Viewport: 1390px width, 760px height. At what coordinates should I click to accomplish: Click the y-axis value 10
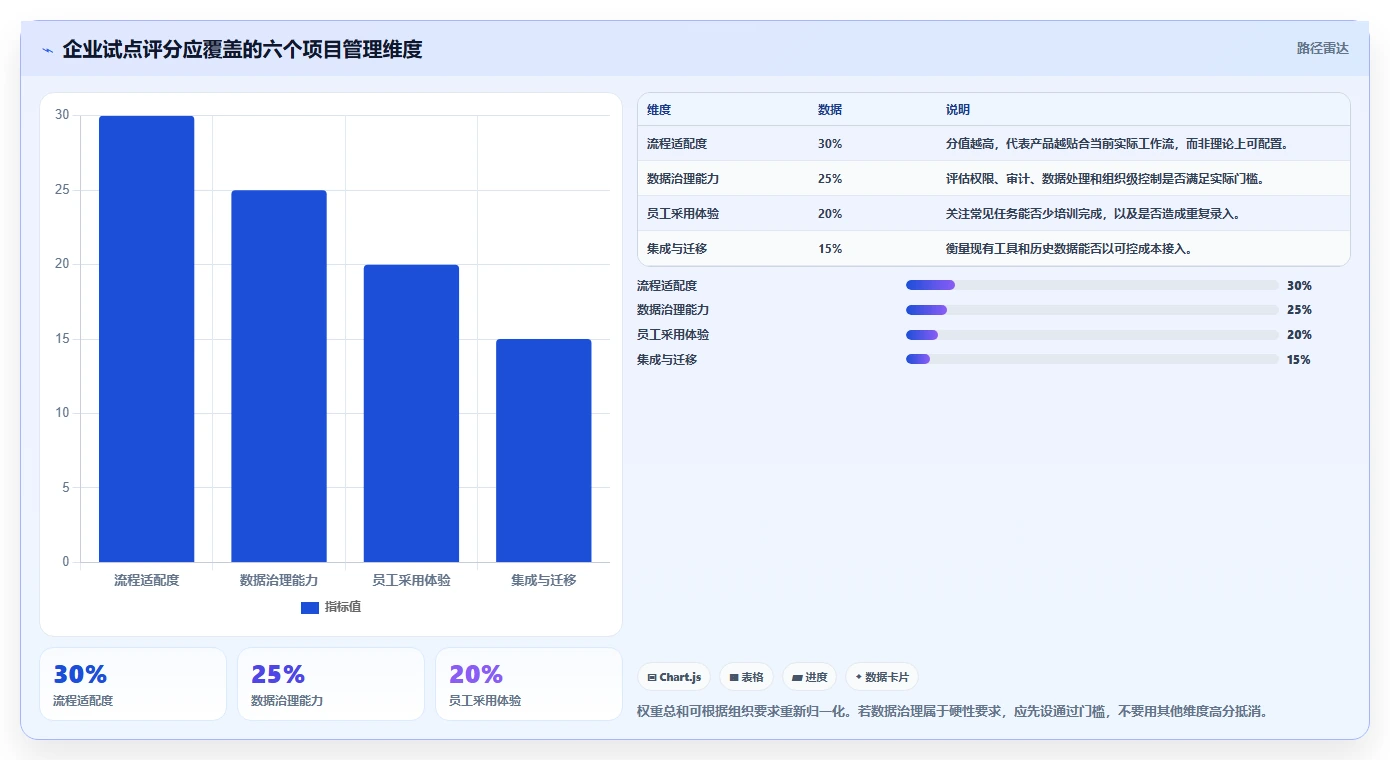[62, 413]
